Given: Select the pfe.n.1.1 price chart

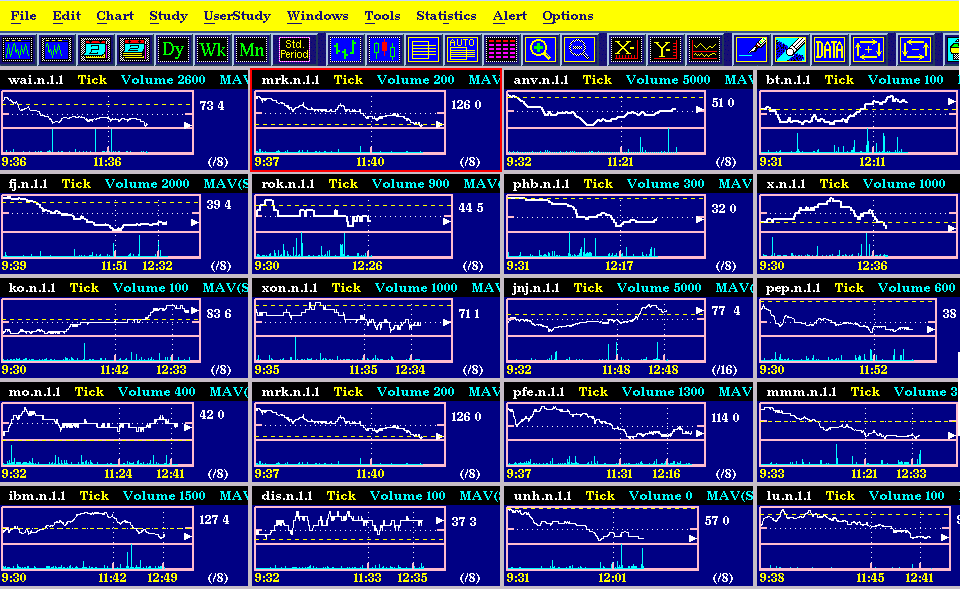Looking at the screenshot, I should [606, 422].
